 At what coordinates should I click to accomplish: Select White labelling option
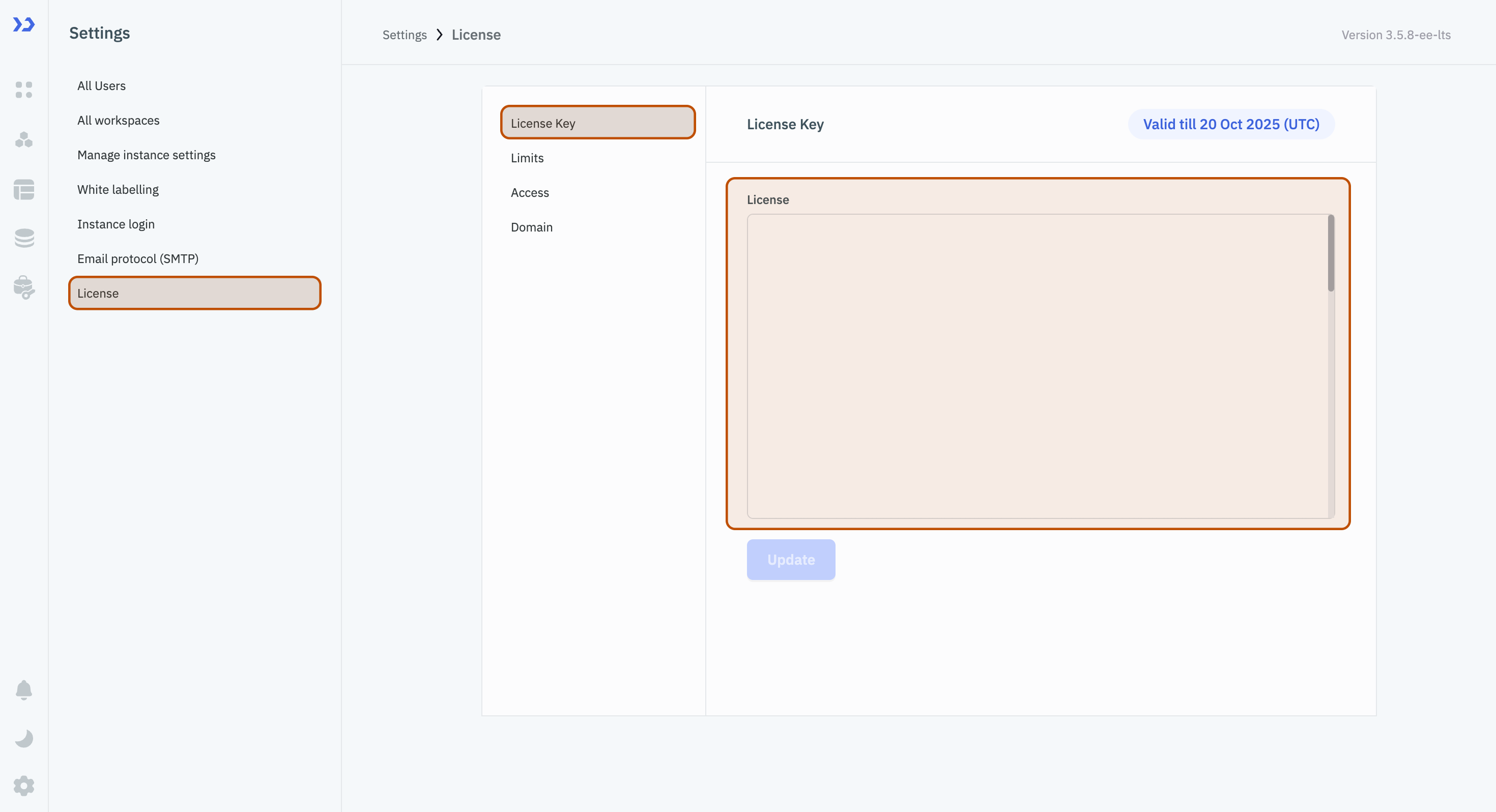coord(118,189)
